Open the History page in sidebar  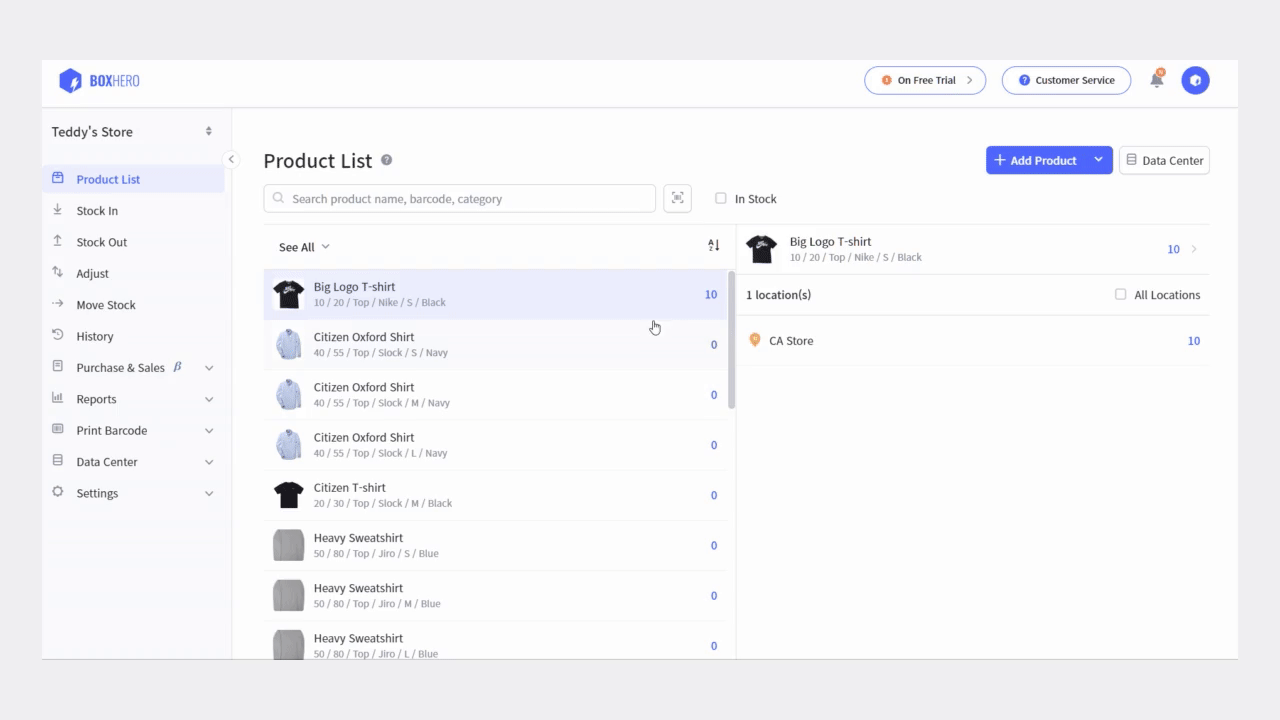pyautogui.click(x=95, y=336)
